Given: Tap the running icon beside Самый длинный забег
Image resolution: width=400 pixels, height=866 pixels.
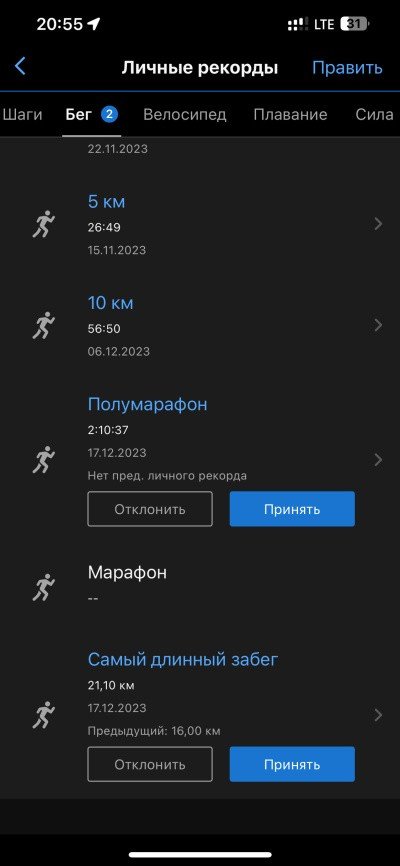Looking at the screenshot, I should [x=44, y=715].
